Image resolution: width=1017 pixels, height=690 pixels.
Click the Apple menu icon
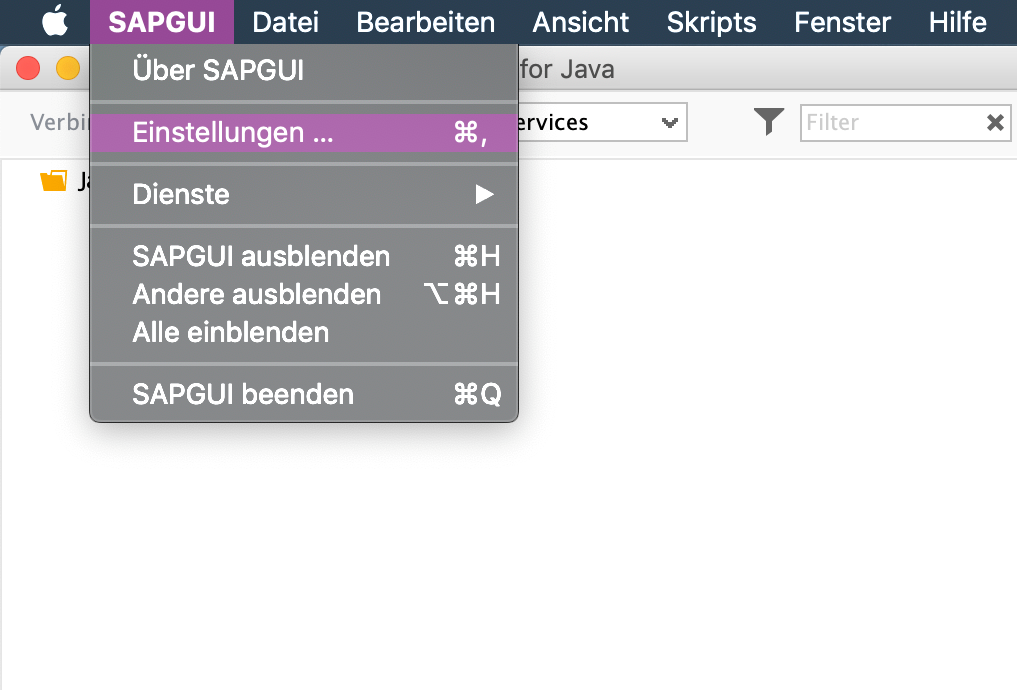click(54, 21)
